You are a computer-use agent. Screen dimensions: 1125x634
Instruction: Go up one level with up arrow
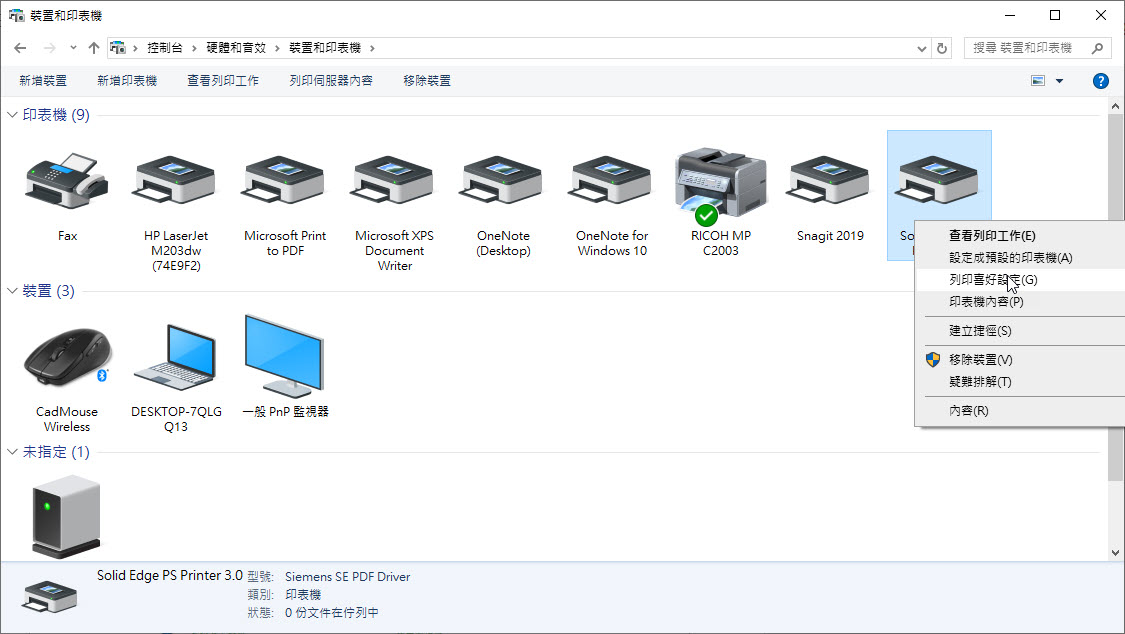tap(94, 48)
